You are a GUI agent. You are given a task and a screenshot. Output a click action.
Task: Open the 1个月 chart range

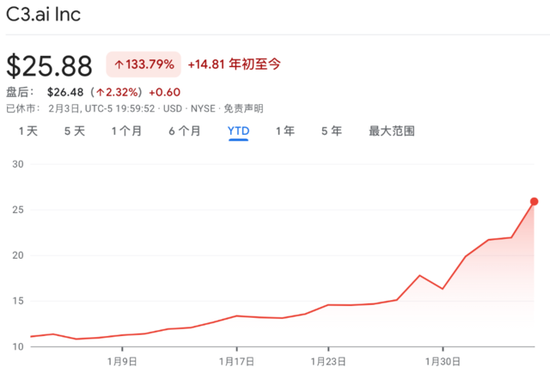tap(127, 131)
